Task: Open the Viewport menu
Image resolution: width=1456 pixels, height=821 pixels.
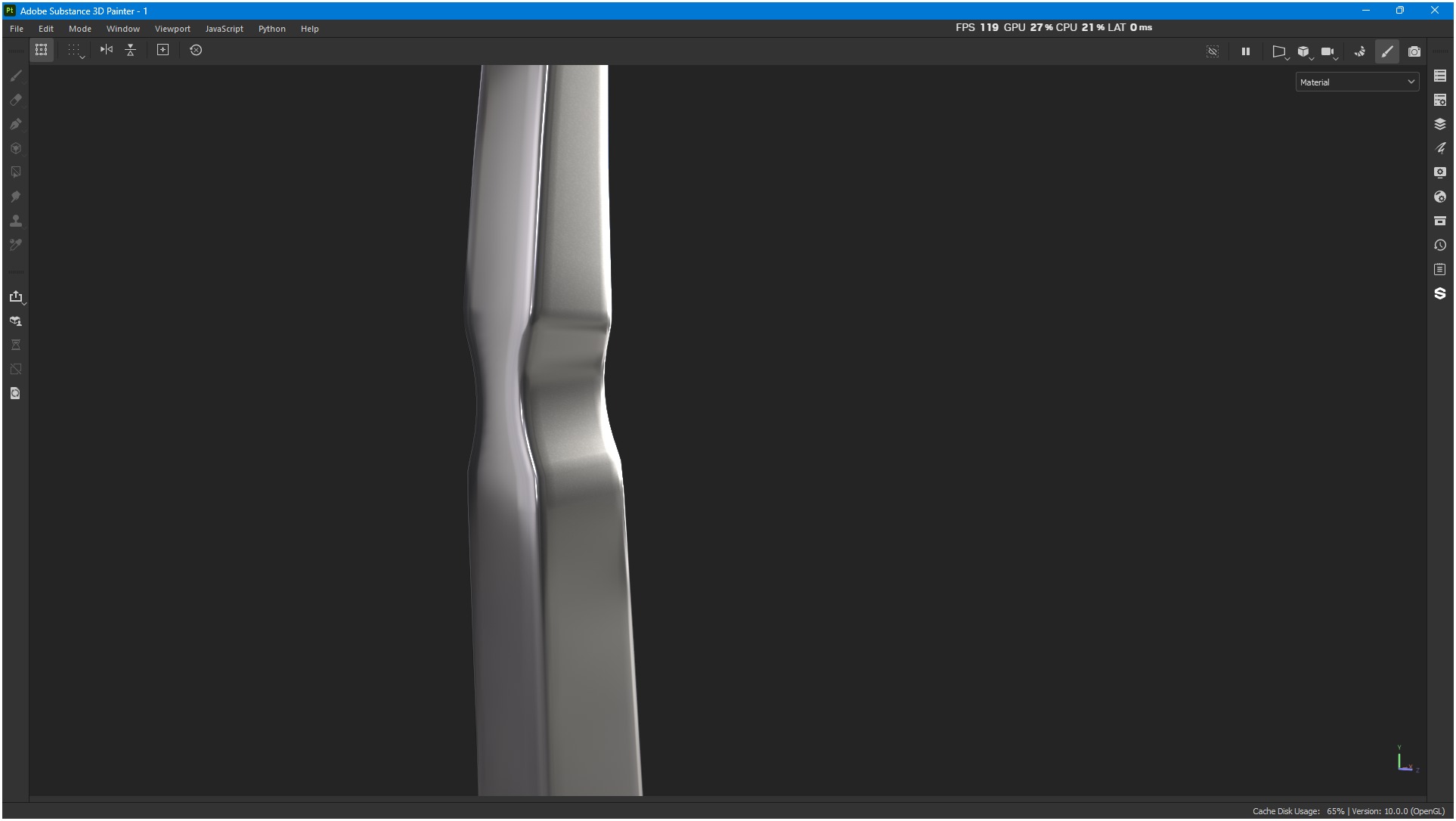Action: [x=172, y=29]
